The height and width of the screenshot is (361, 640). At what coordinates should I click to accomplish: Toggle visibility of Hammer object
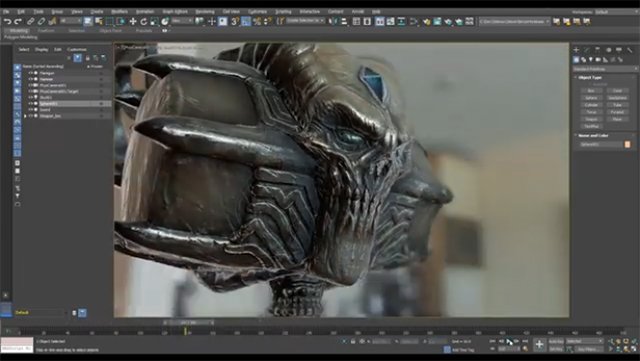[x=31, y=79]
